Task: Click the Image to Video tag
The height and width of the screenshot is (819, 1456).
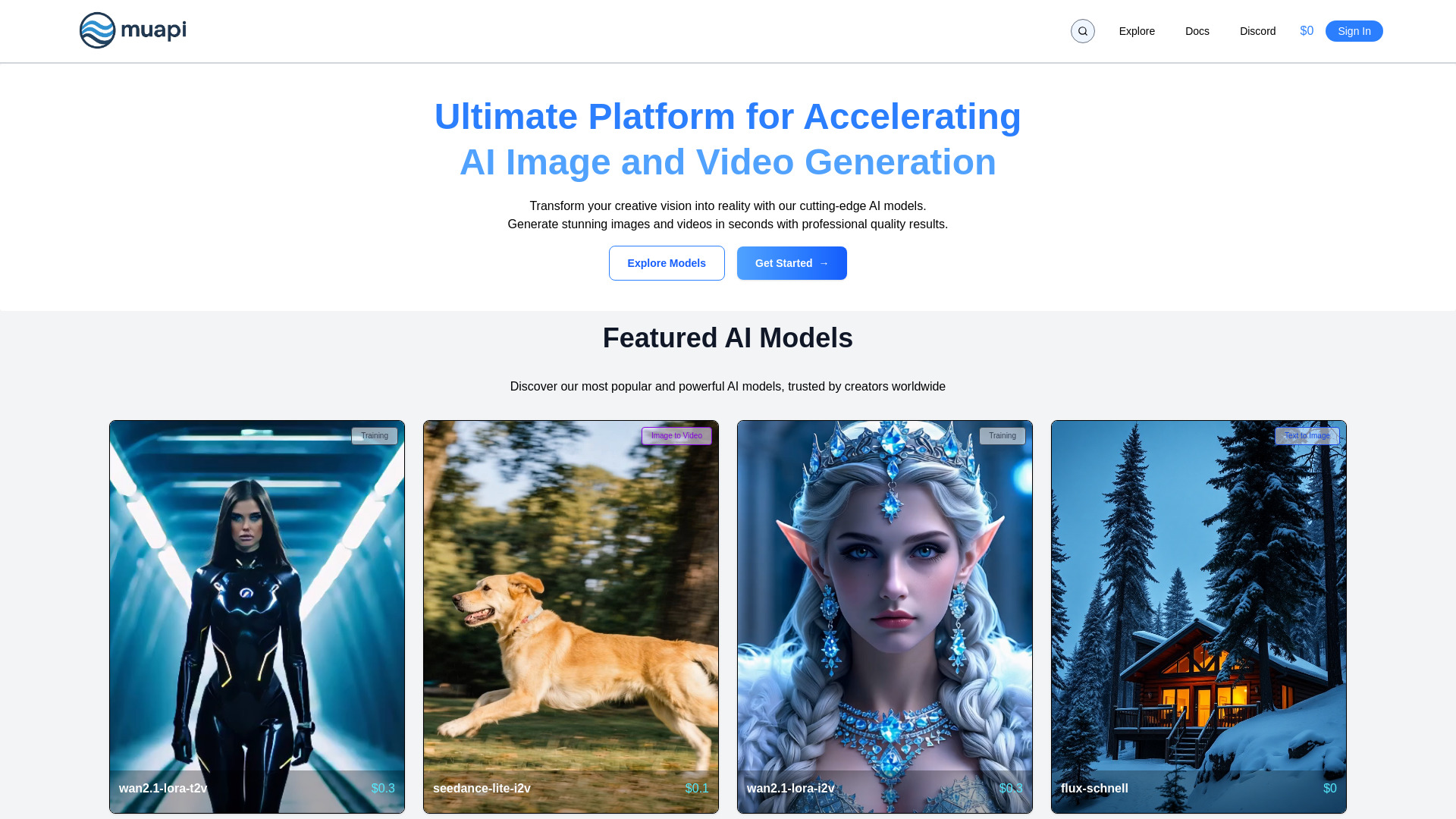Action: click(676, 436)
